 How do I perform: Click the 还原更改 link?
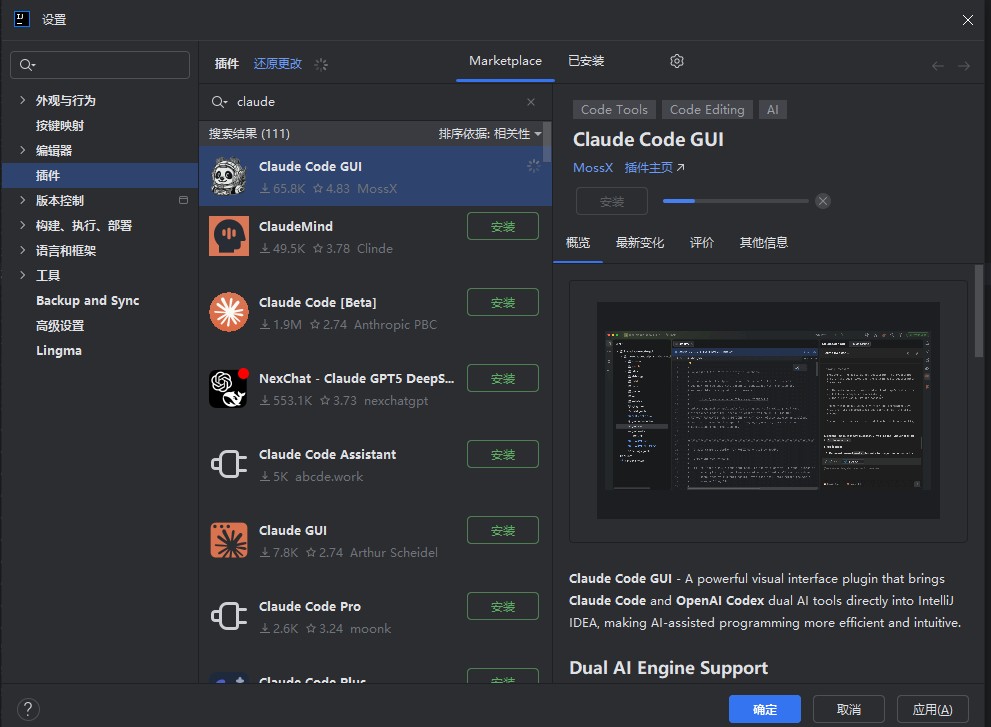[277, 64]
